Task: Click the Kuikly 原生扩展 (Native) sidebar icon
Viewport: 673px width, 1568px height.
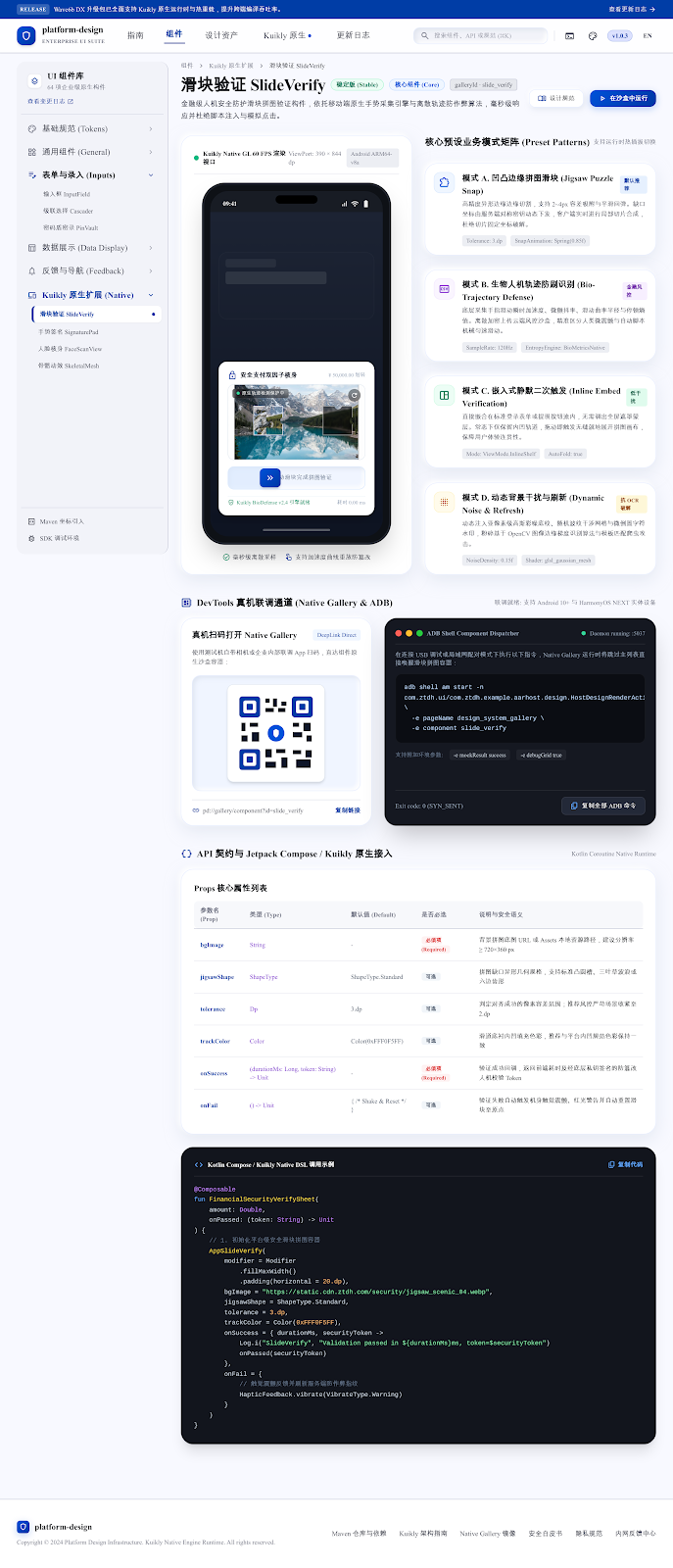Action: coord(32,295)
